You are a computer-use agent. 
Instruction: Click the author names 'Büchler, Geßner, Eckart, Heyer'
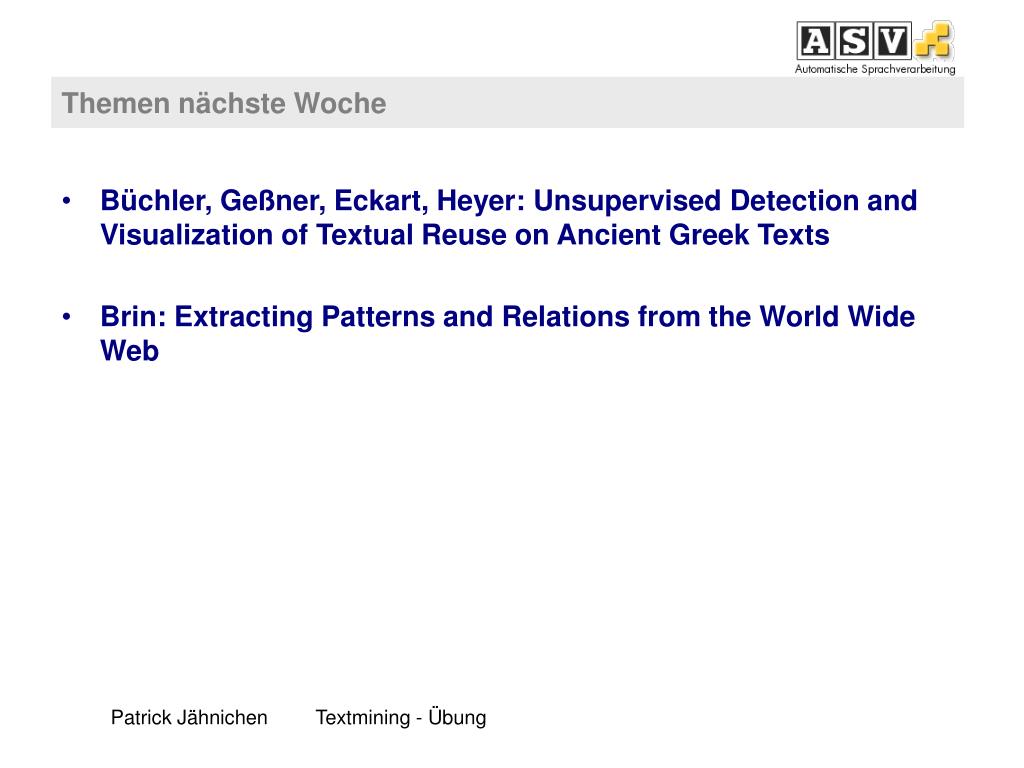coord(313,201)
